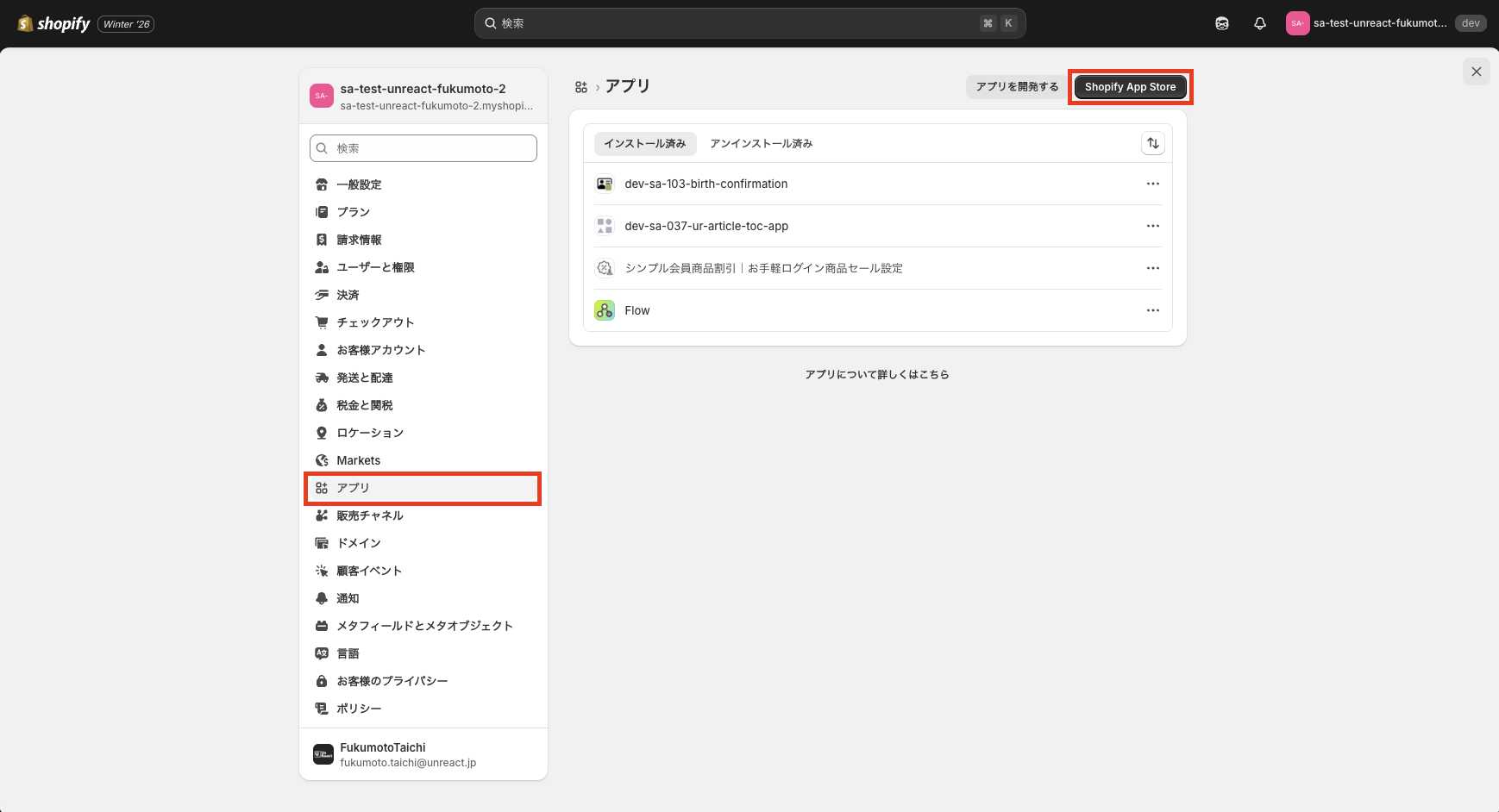Open more options for dev-sa-037-ur-article-toc-app
This screenshot has width=1499, height=812.
click(1152, 226)
